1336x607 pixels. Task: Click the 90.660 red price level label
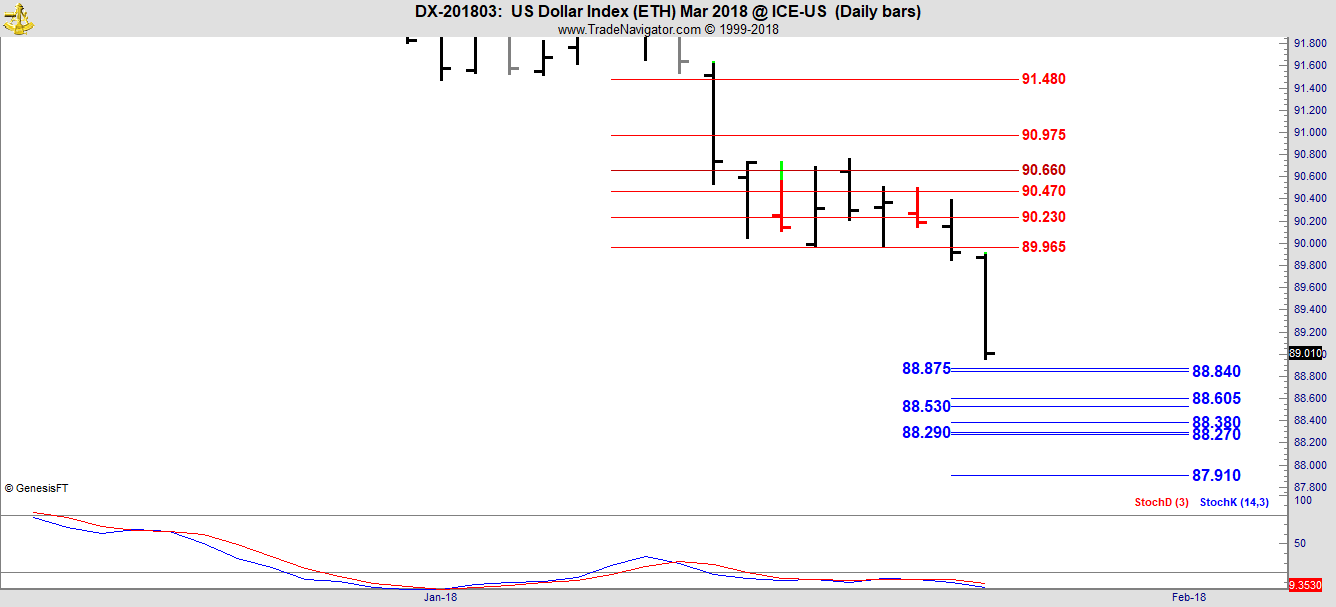pos(1043,170)
